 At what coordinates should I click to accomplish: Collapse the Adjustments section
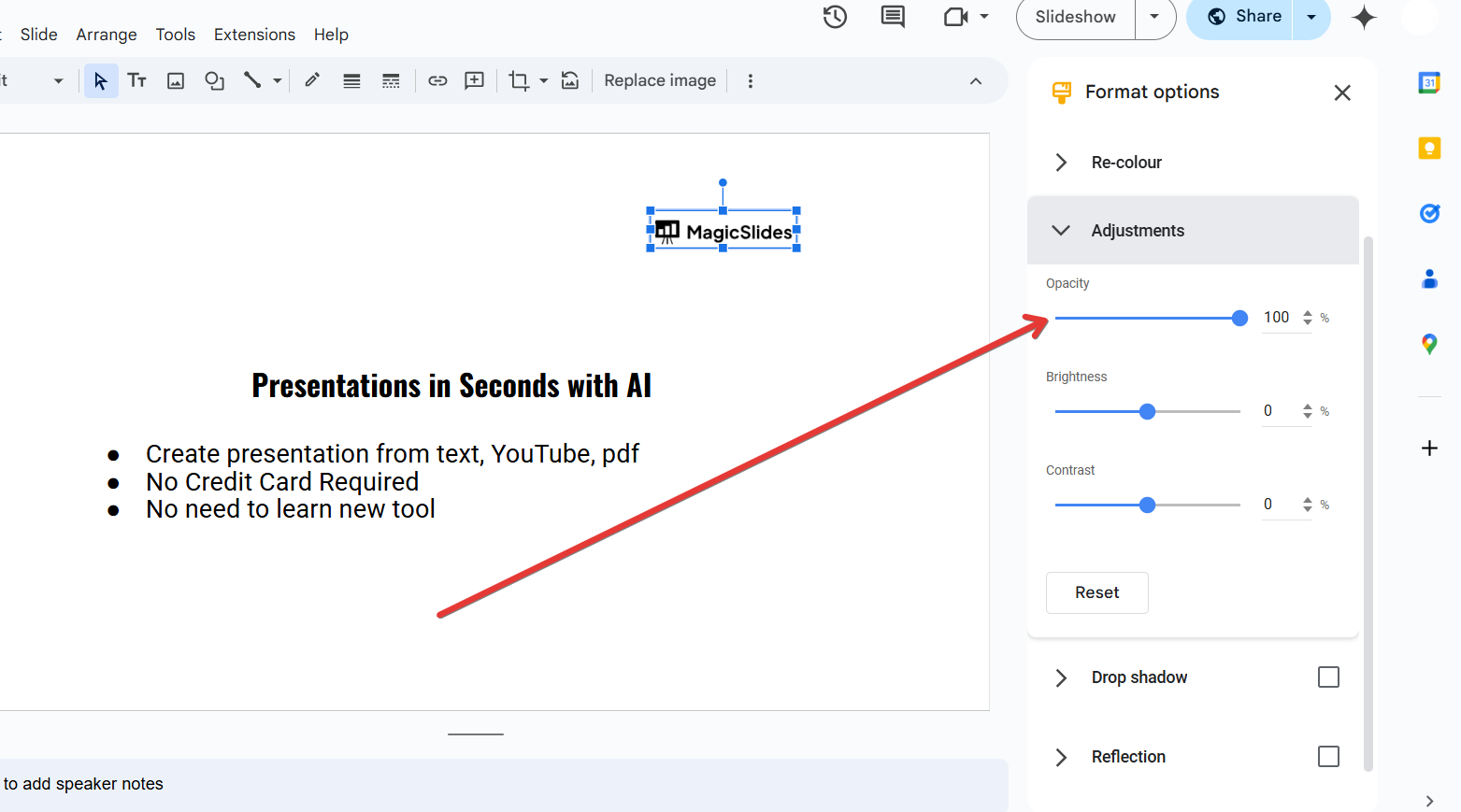1062,231
